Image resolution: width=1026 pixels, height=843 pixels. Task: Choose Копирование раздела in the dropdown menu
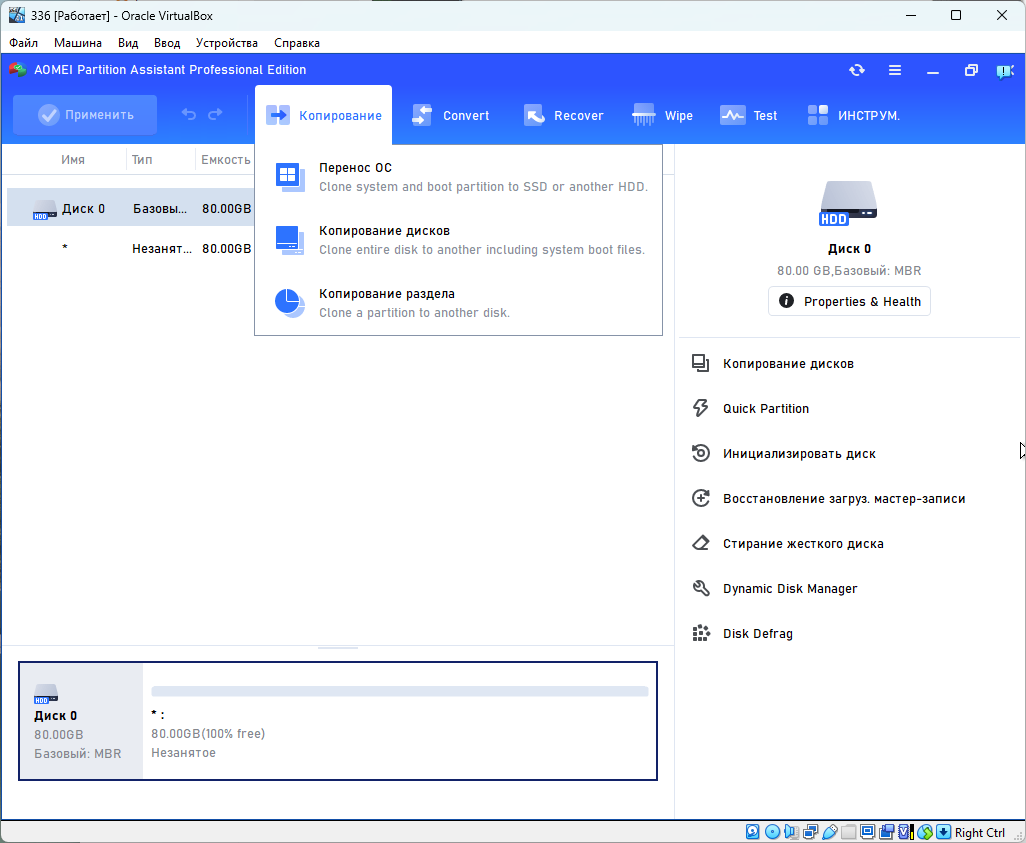coord(386,294)
